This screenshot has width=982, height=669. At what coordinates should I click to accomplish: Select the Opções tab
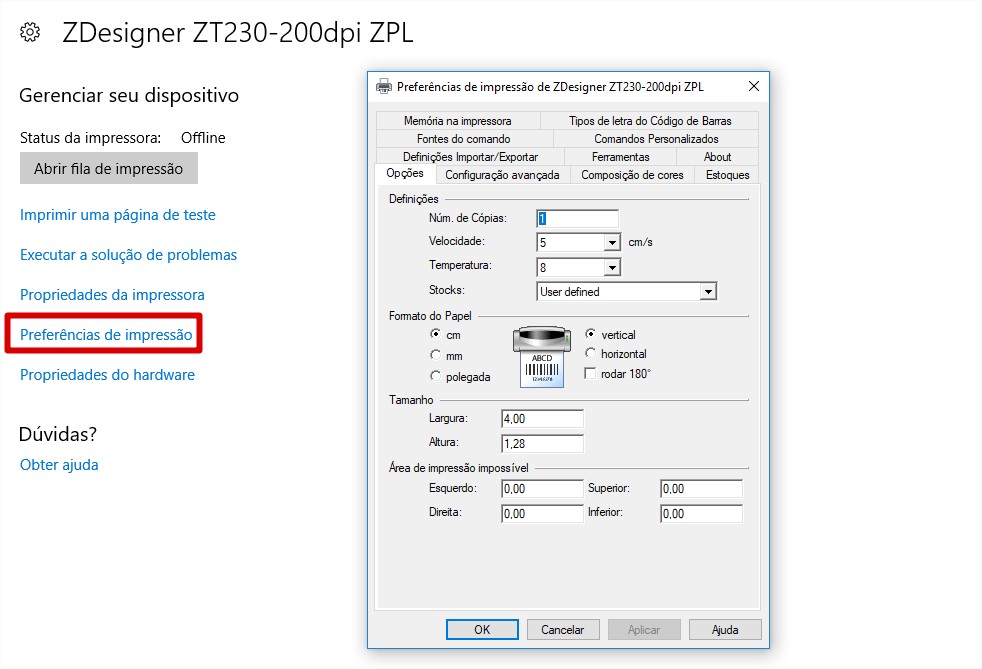coord(405,174)
